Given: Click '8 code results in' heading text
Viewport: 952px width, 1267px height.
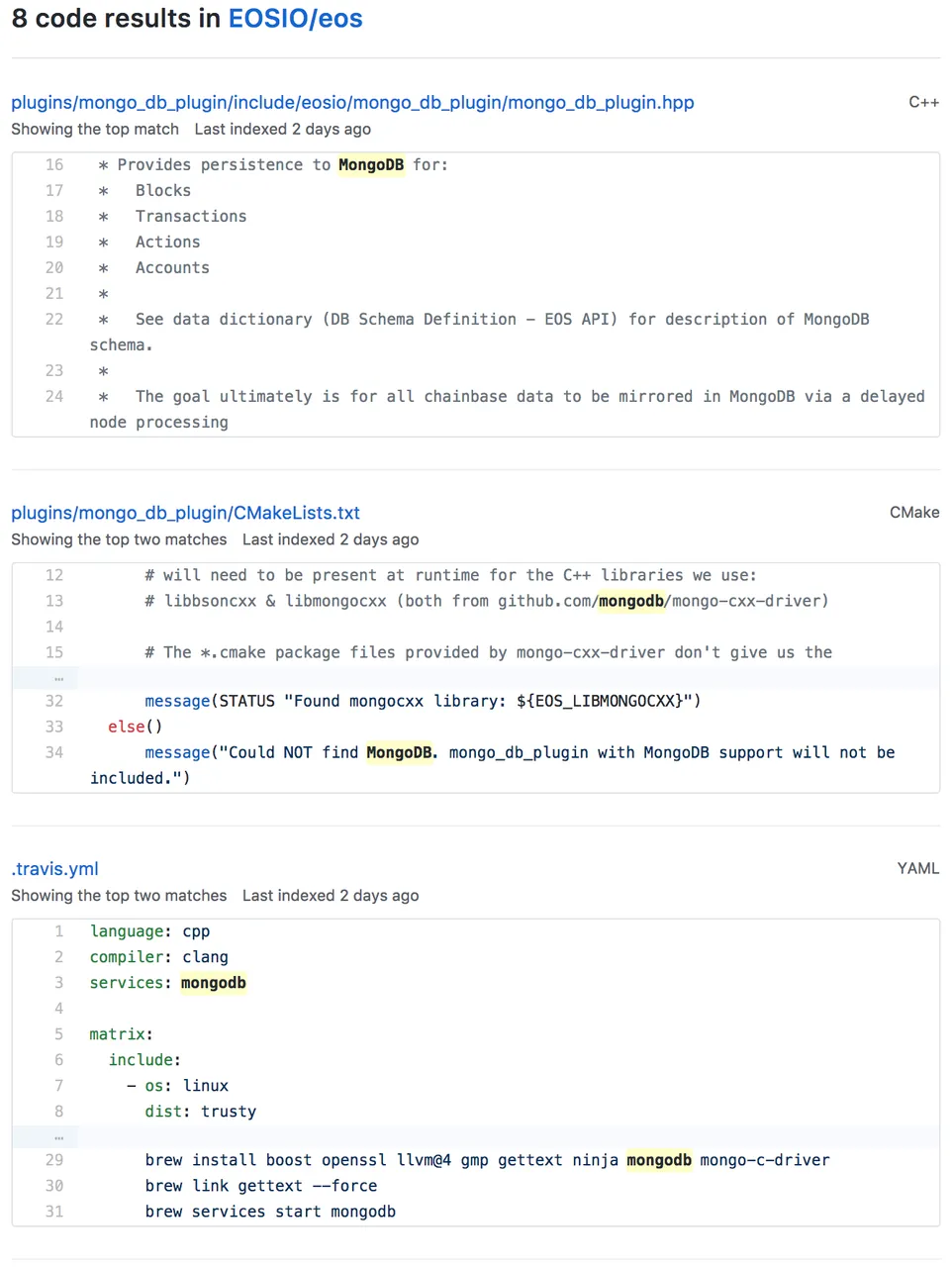Looking at the screenshot, I should tap(116, 19).
